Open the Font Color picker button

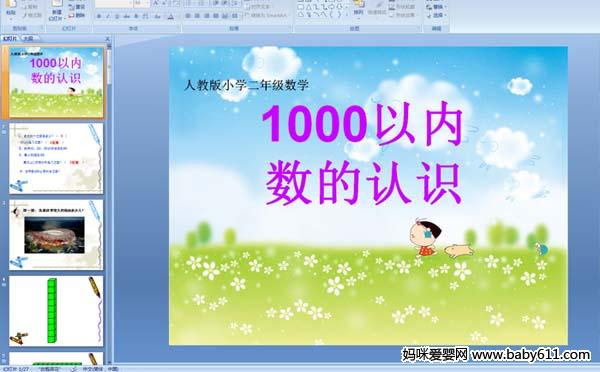pyautogui.click(x=171, y=16)
